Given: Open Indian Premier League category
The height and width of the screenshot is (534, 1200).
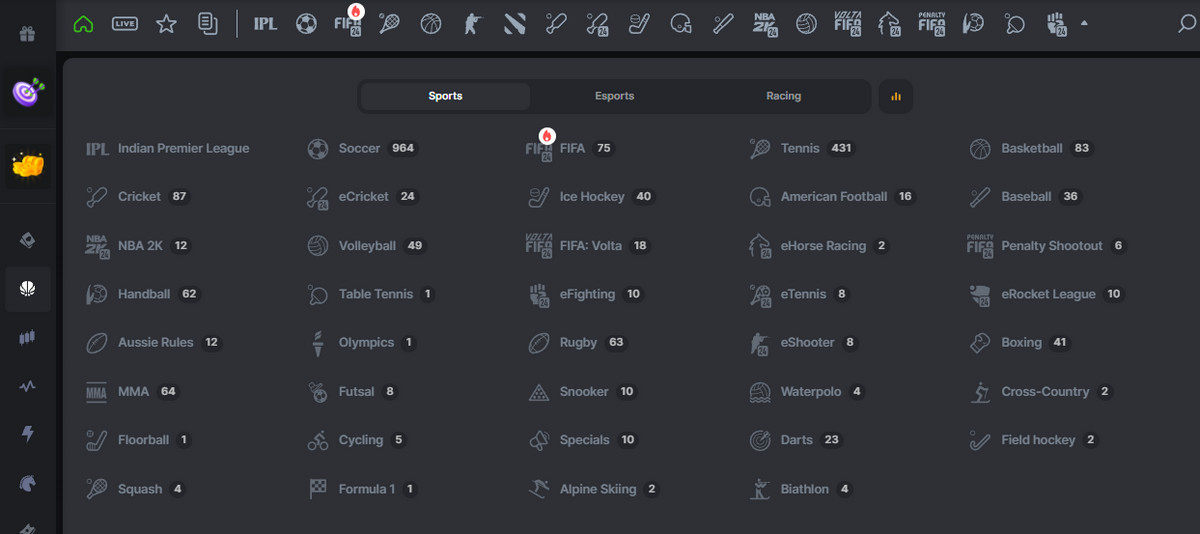Looking at the screenshot, I should [182, 148].
